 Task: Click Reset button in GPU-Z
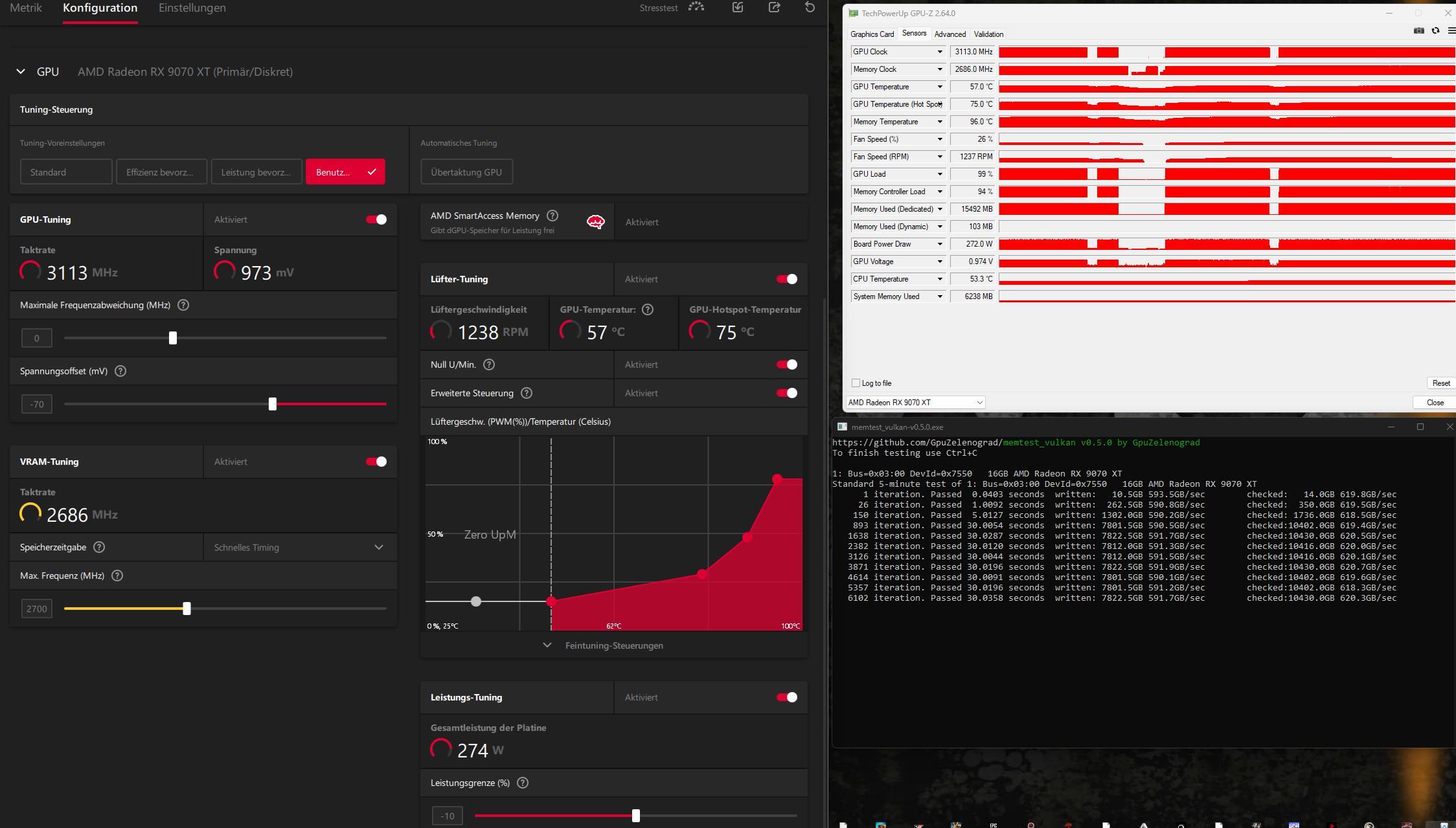click(x=1440, y=383)
